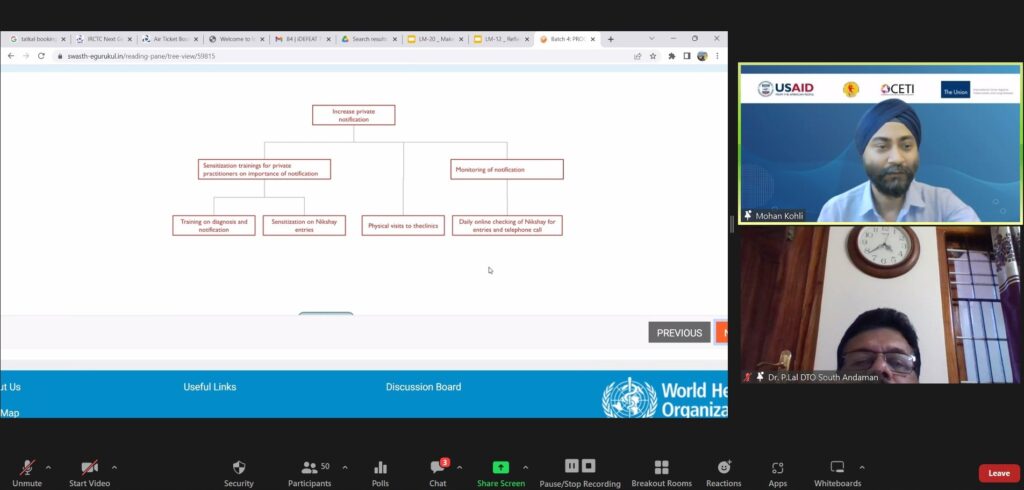
Task: Switch to the Air Ticket Booking tab
Action: pos(165,39)
